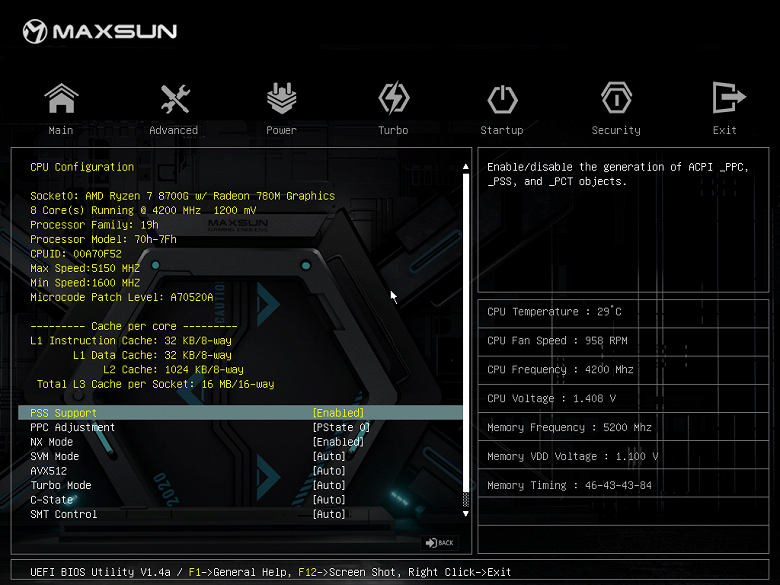Click the scrollbar down arrow
Viewport: 780px width, 585px height.
pyautogui.click(x=465, y=513)
